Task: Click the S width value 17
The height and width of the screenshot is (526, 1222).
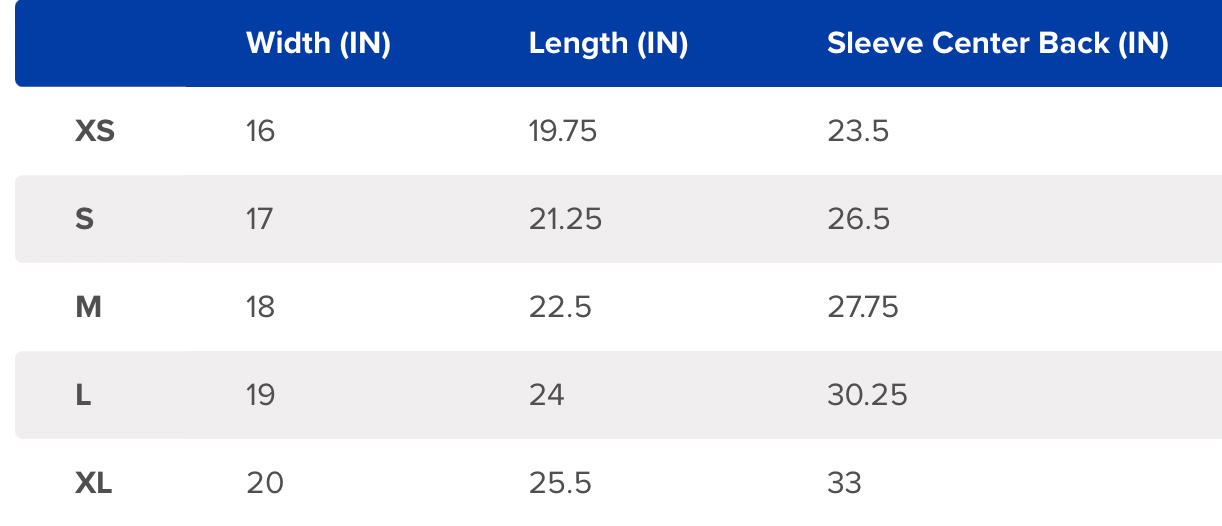Action: (x=259, y=219)
